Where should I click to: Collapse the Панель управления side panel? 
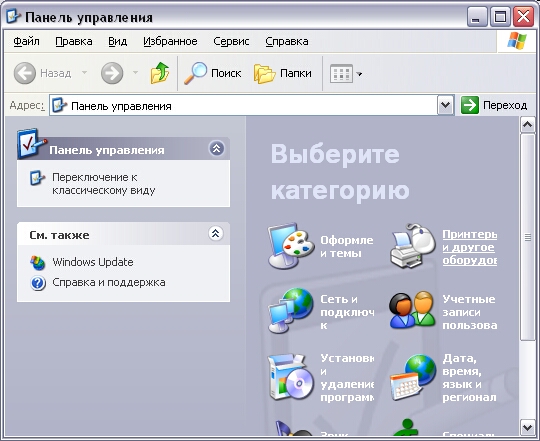(216, 149)
